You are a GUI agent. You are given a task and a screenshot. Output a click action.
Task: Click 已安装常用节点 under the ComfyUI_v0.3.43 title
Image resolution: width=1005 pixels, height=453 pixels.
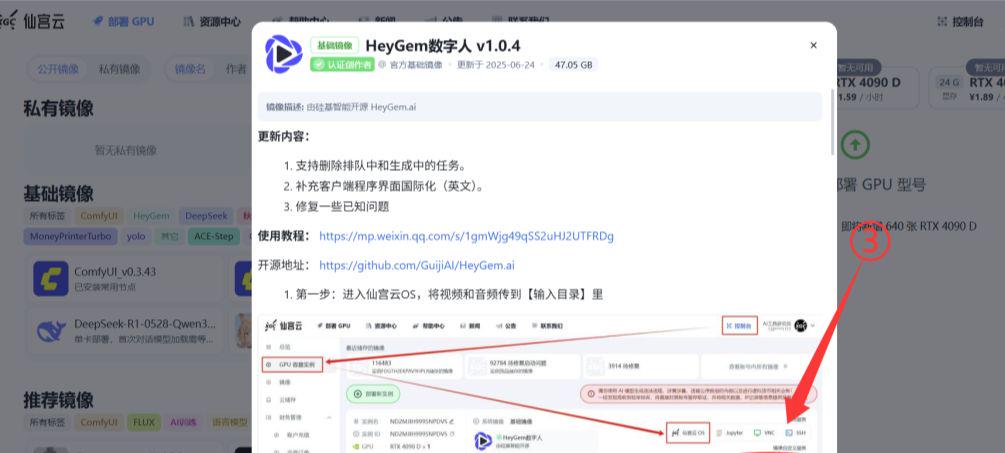[x=105, y=287]
